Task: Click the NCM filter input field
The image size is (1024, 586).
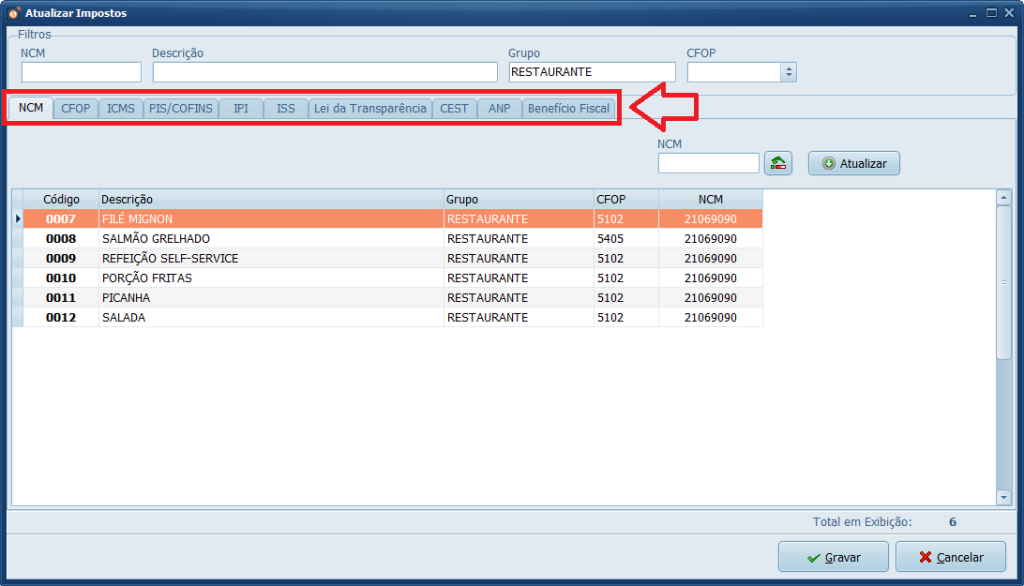Action: click(x=81, y=72)
